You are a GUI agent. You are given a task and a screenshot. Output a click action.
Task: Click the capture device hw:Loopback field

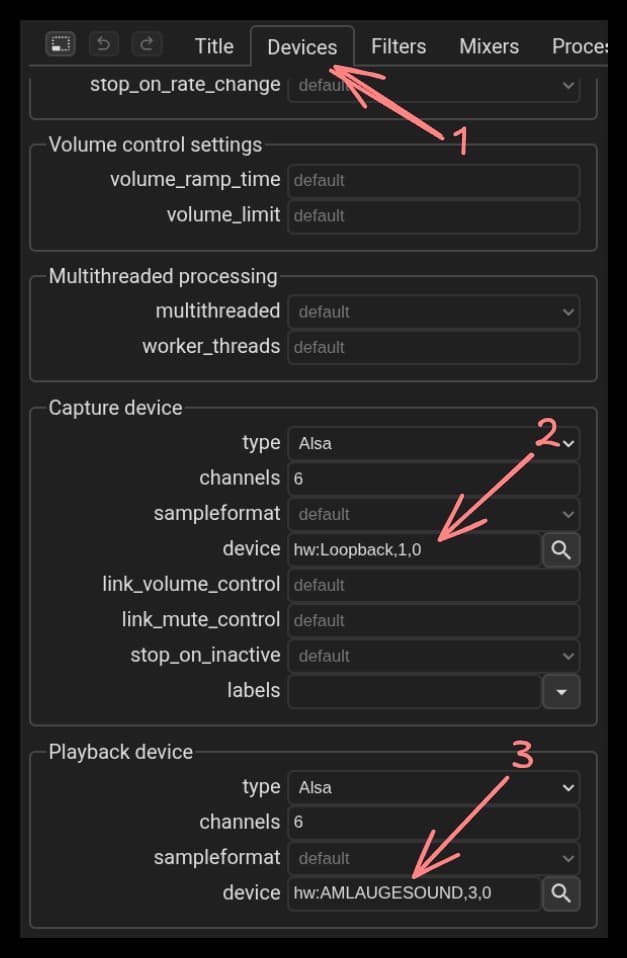(x=414, y=550)
